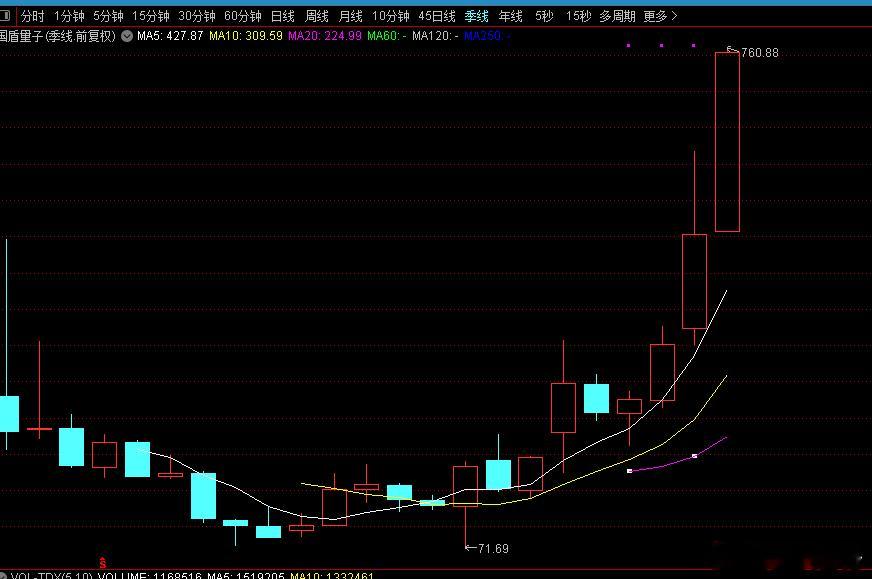This screenshot has height=579, width=872.
Task: Switch to the 日线 daily chart tab
Action: tap(283, 16)
